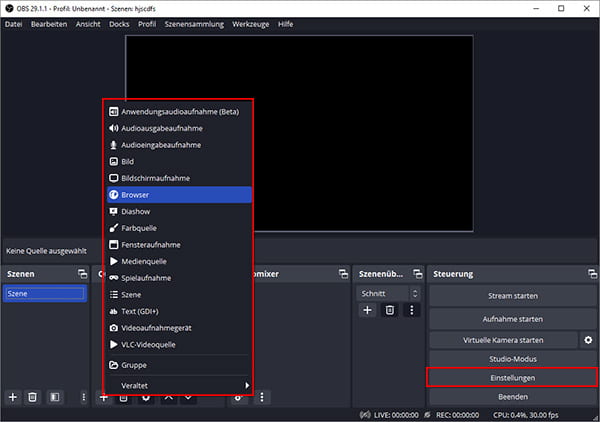Click the OBS logo in title bar
The height and width of the screenshot is (422, 600).
[x=9, y=8]
